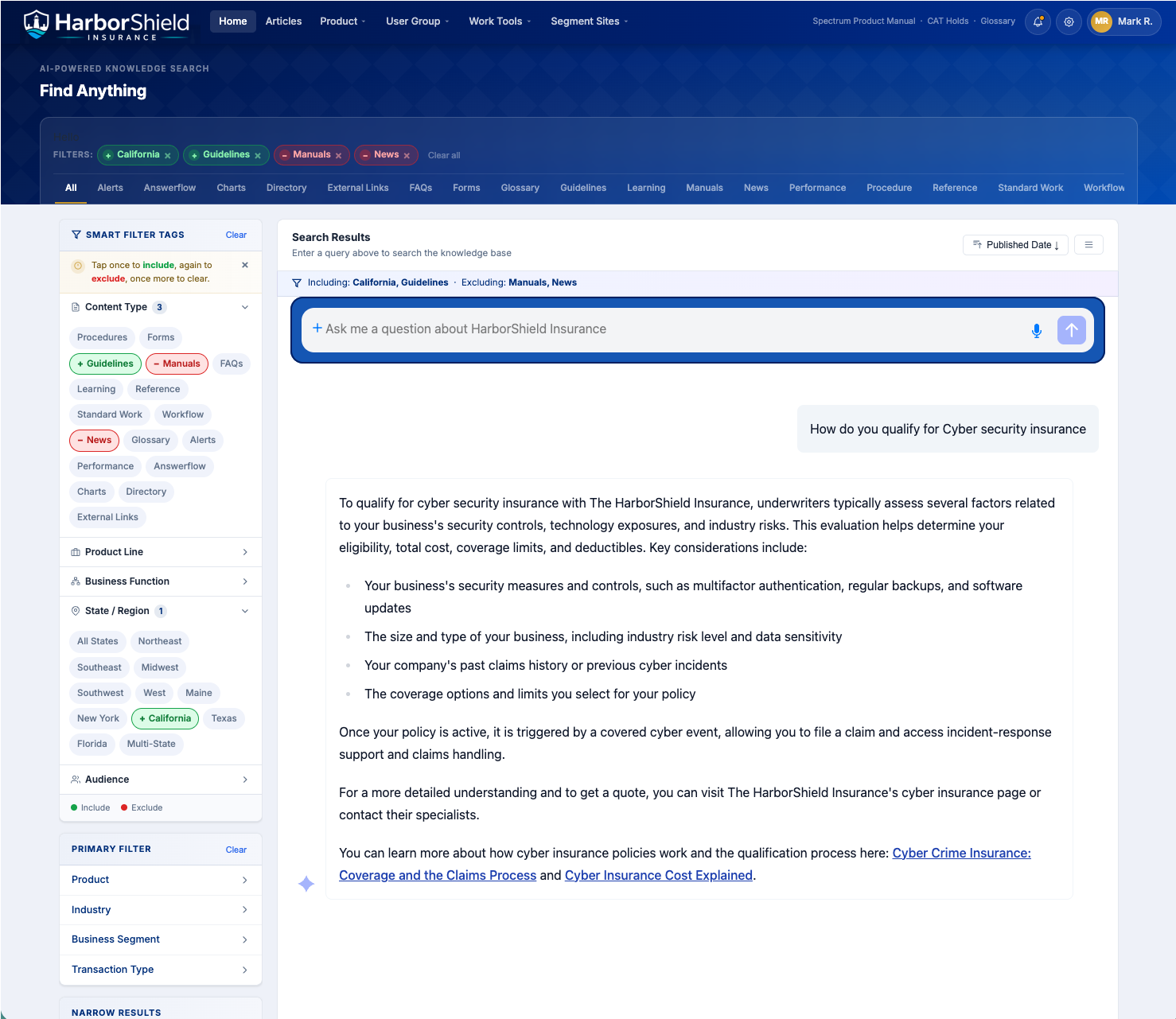Click Smart Filter Tags funnel icon
Image resolution: width=1176 pixels, height=1019 pixels.
click(x=76, y=235)
